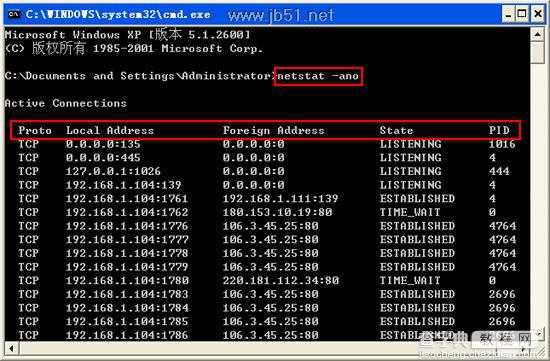Click the ESTABLISHED state for port 1785
Screen dimensions: 550x361
coord(417,322)
